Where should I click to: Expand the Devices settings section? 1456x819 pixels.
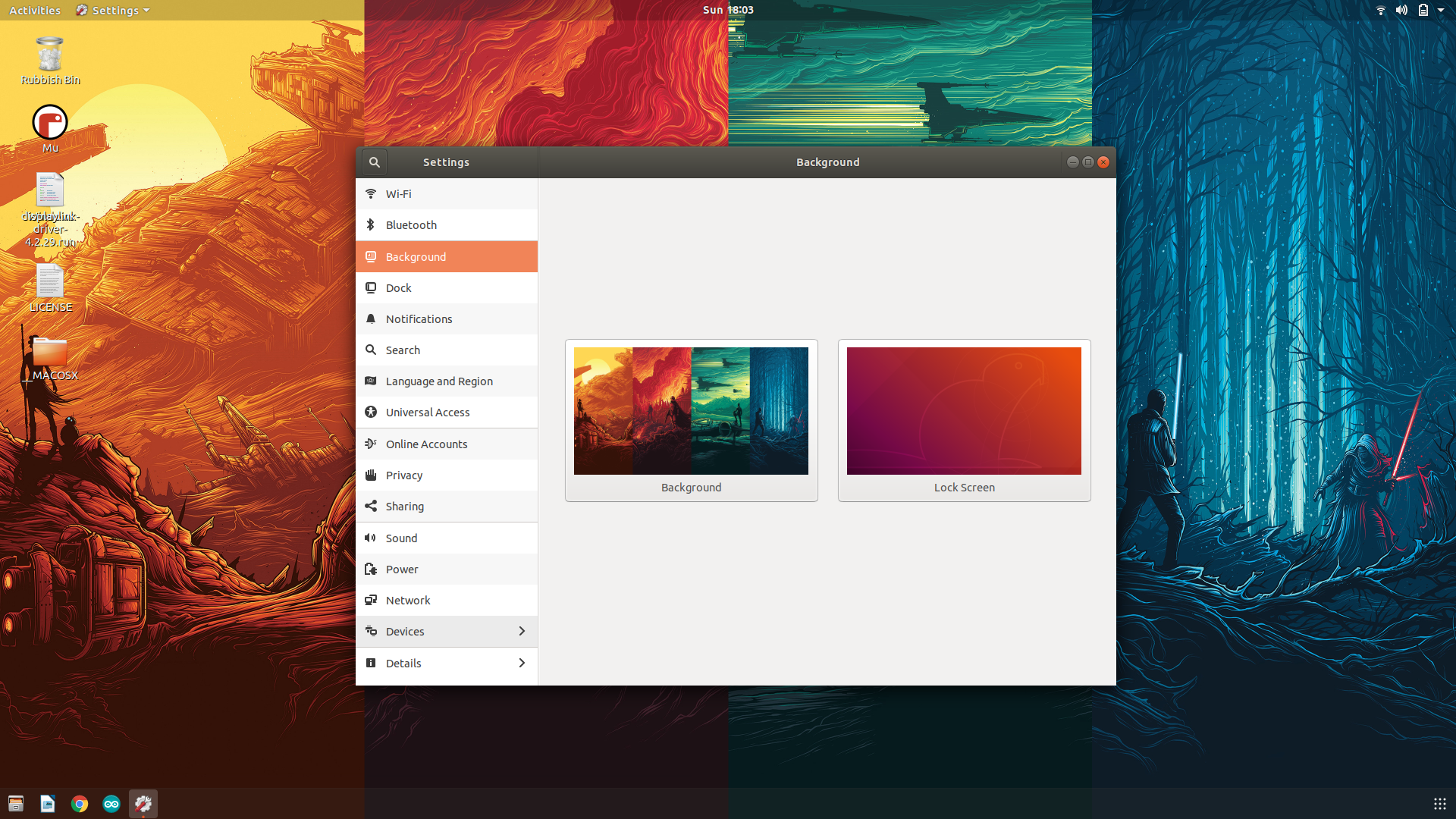[447, 632]
